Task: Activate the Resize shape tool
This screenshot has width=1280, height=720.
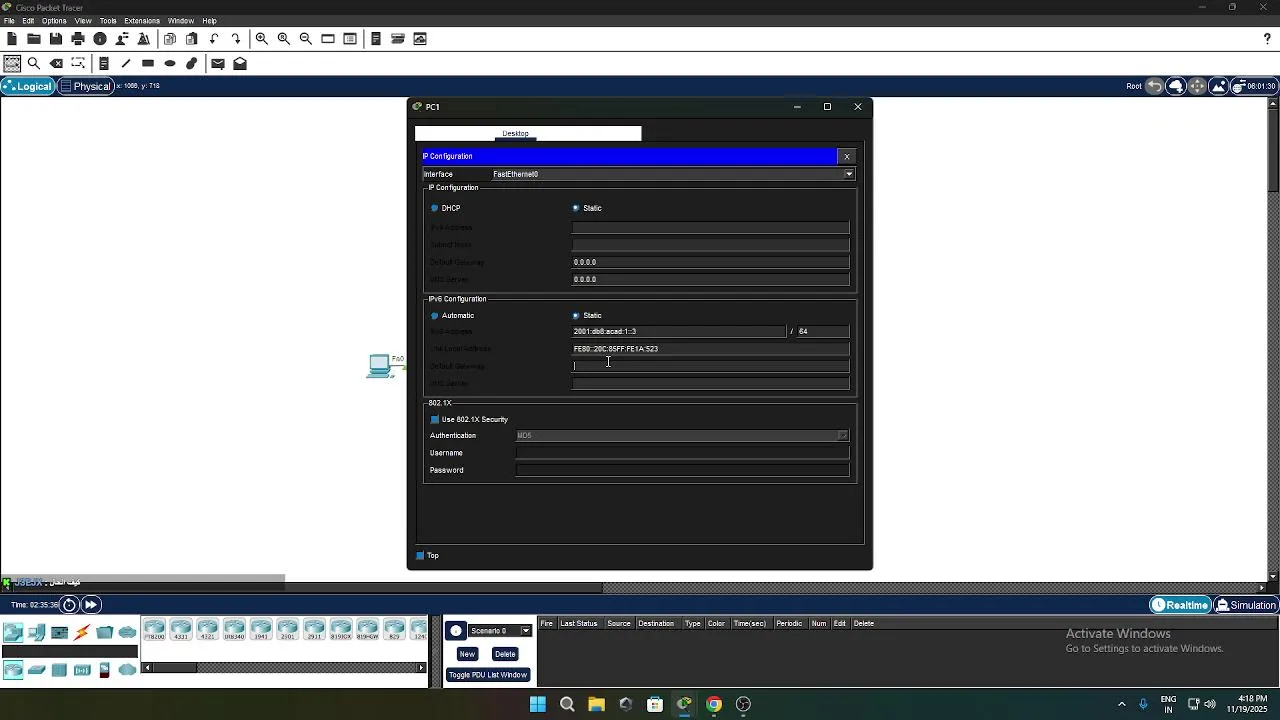Action: (x=78, y=63)
